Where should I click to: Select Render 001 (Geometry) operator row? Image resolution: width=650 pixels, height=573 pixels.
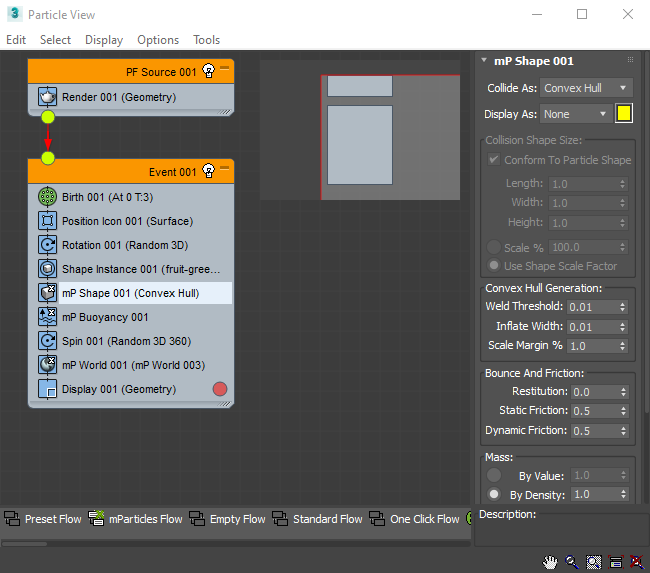[131, 97]
